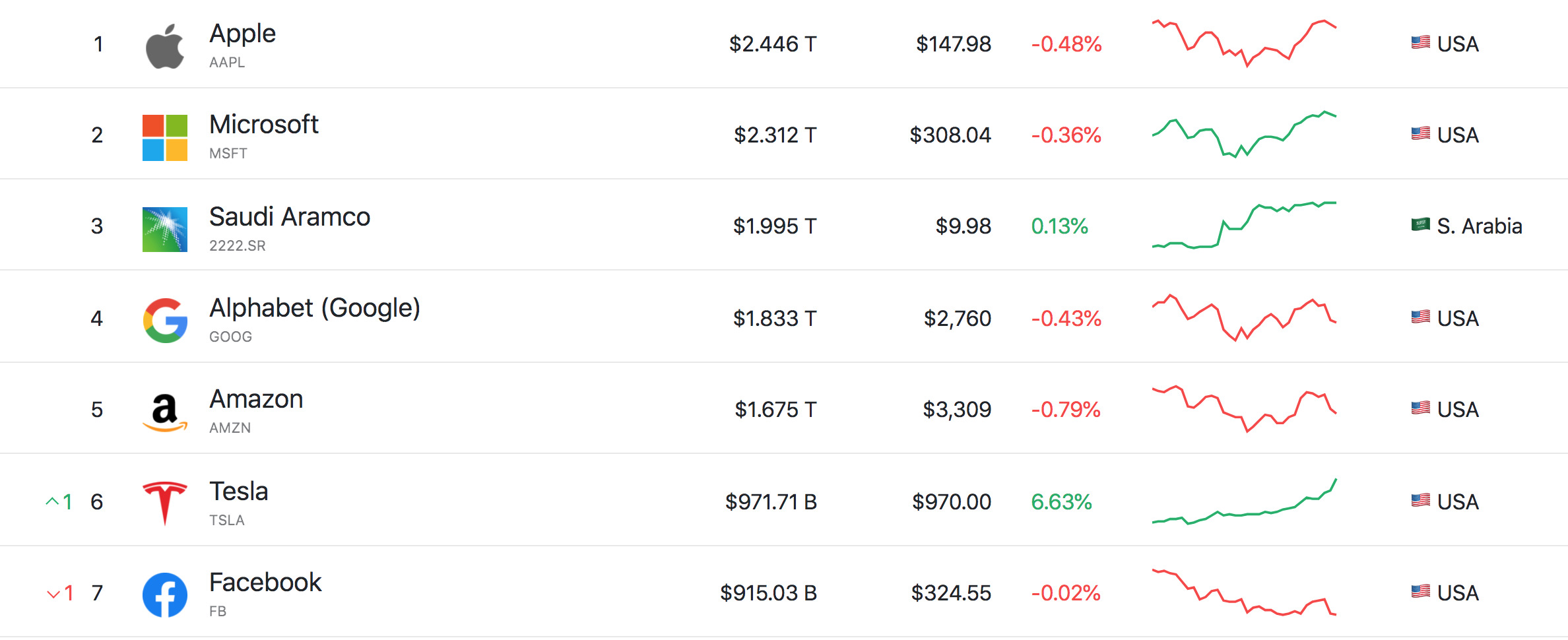Viewport: 1568px width, 640px height.
Task: Click the Microsoft four-square logo
Action: click(x=165, y=137)
